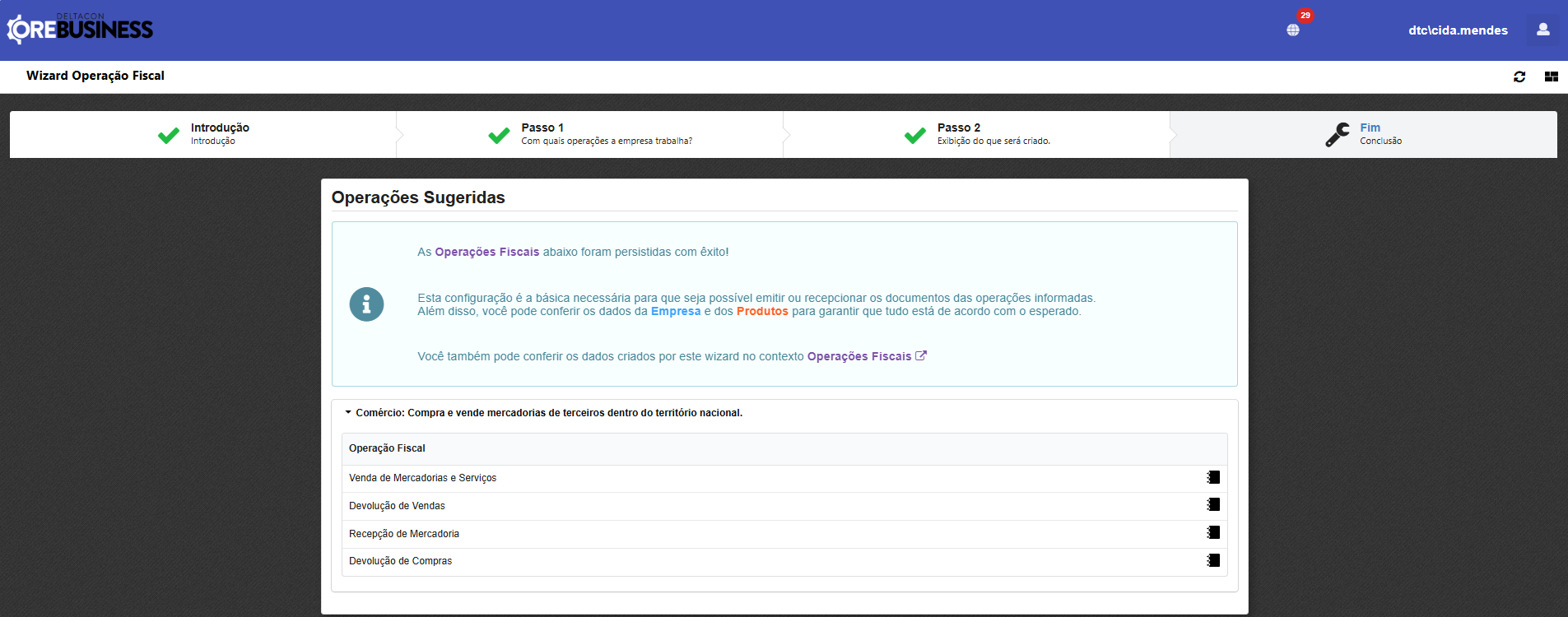Image resolution: width=1568 pixels, height=617 pixels.
Task: Select the Fim wizard step
Action: [1363, 134]
